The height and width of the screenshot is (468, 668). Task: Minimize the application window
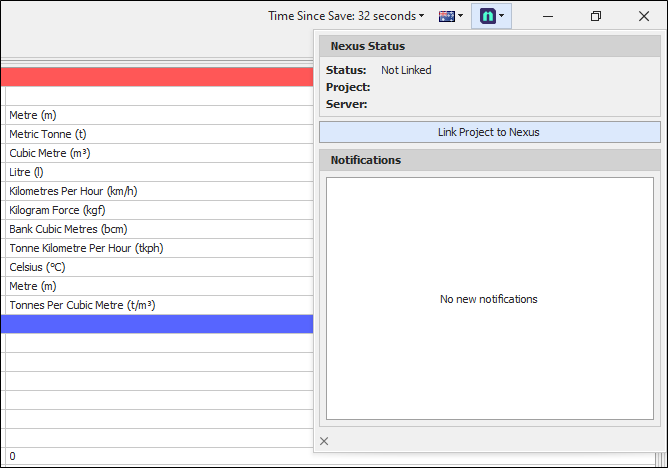click(x=549, y=16)
